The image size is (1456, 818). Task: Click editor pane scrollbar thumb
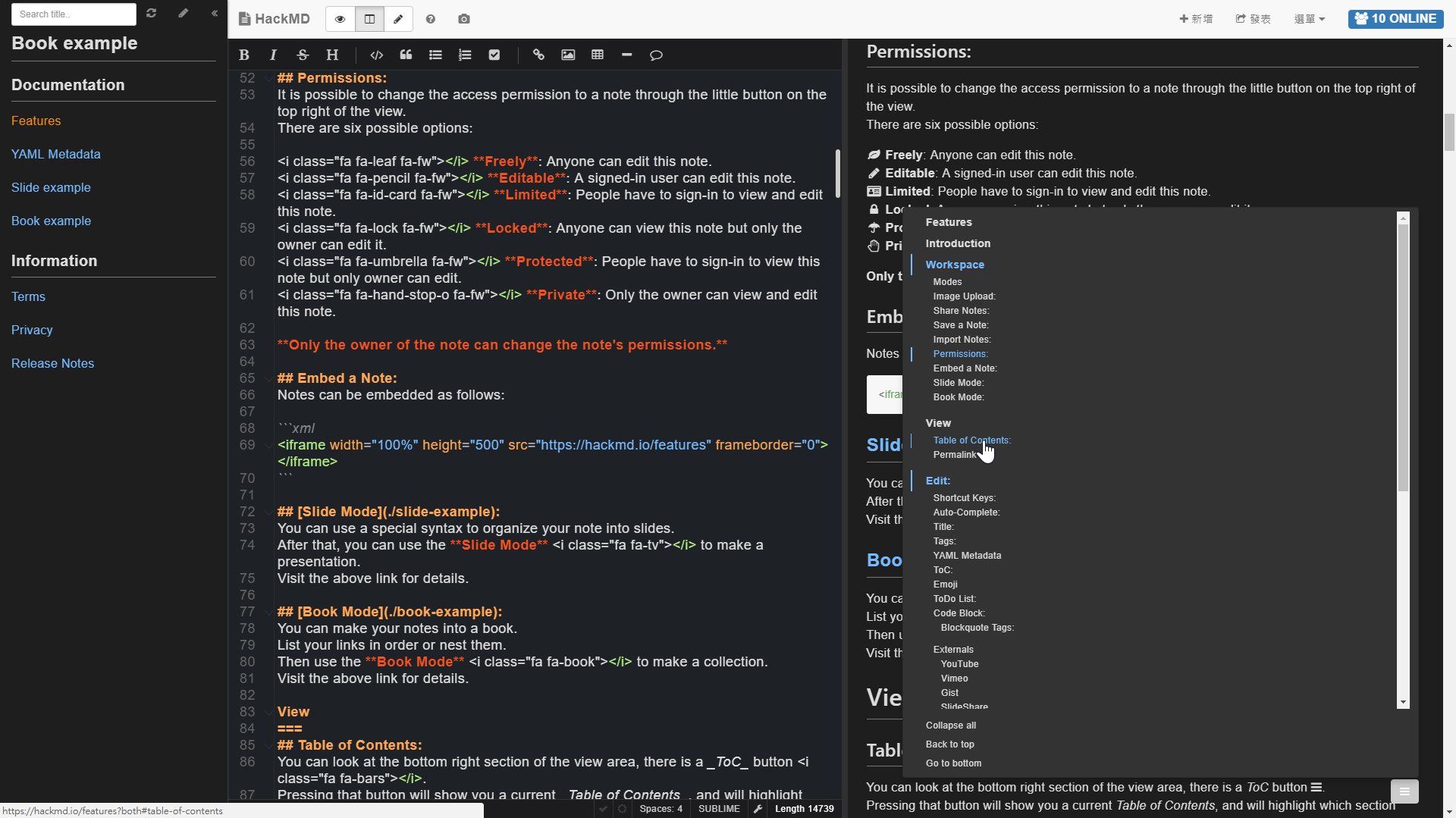pos(837,173)
